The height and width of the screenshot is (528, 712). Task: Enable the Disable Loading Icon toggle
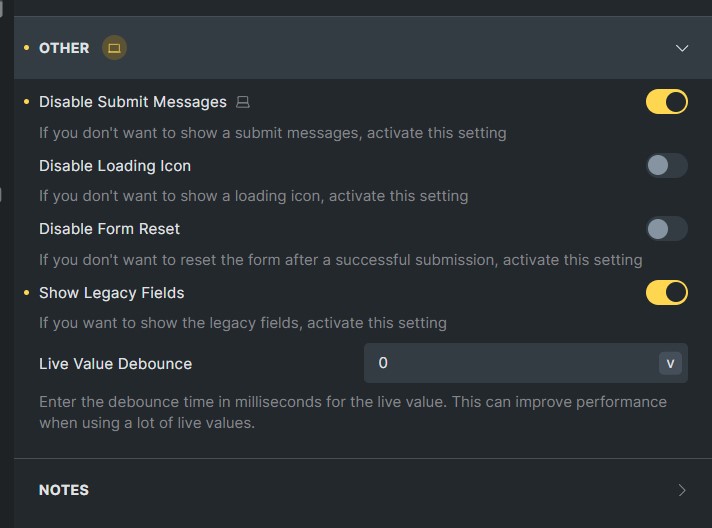tap(667, 165)
